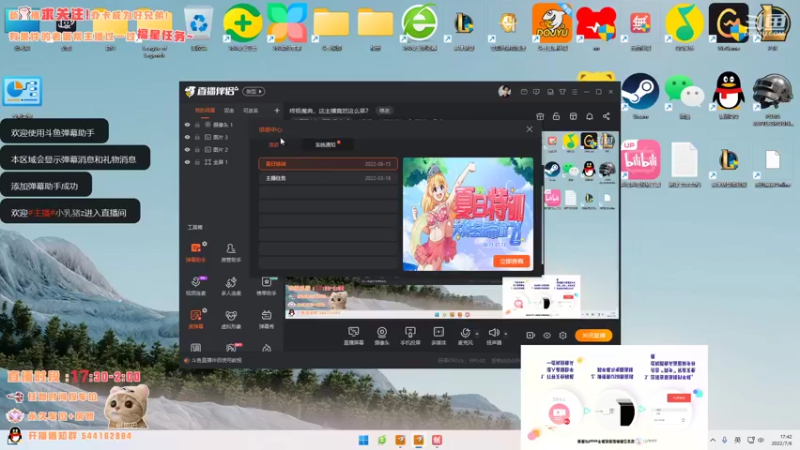Image resolution: width=800 pixels, height=450 pixels.
Task: Toggle visibility of 全屏 1 source
Action: click(x=187, y=162)
